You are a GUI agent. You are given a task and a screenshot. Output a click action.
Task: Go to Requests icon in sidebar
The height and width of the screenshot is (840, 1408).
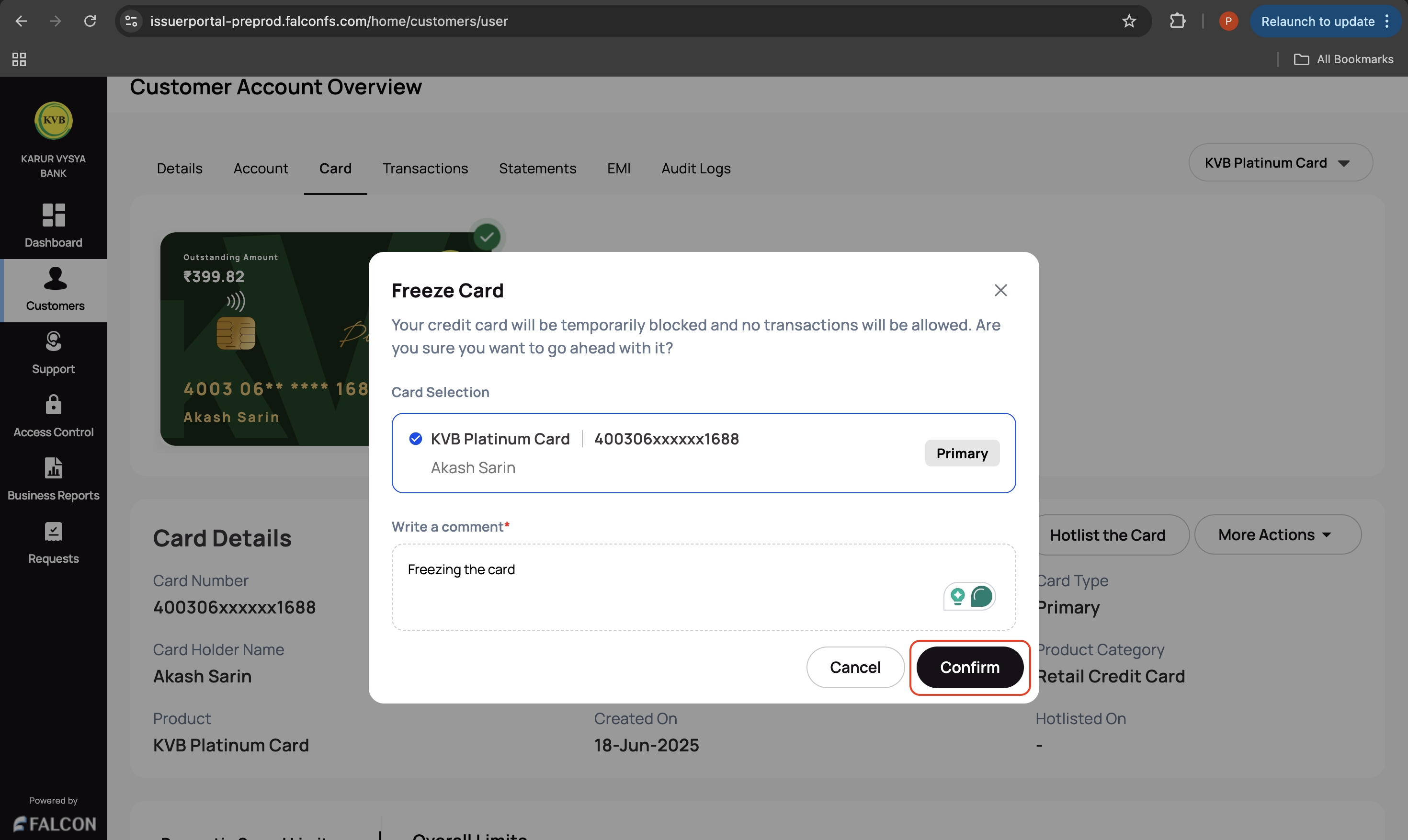coord(54,532)
